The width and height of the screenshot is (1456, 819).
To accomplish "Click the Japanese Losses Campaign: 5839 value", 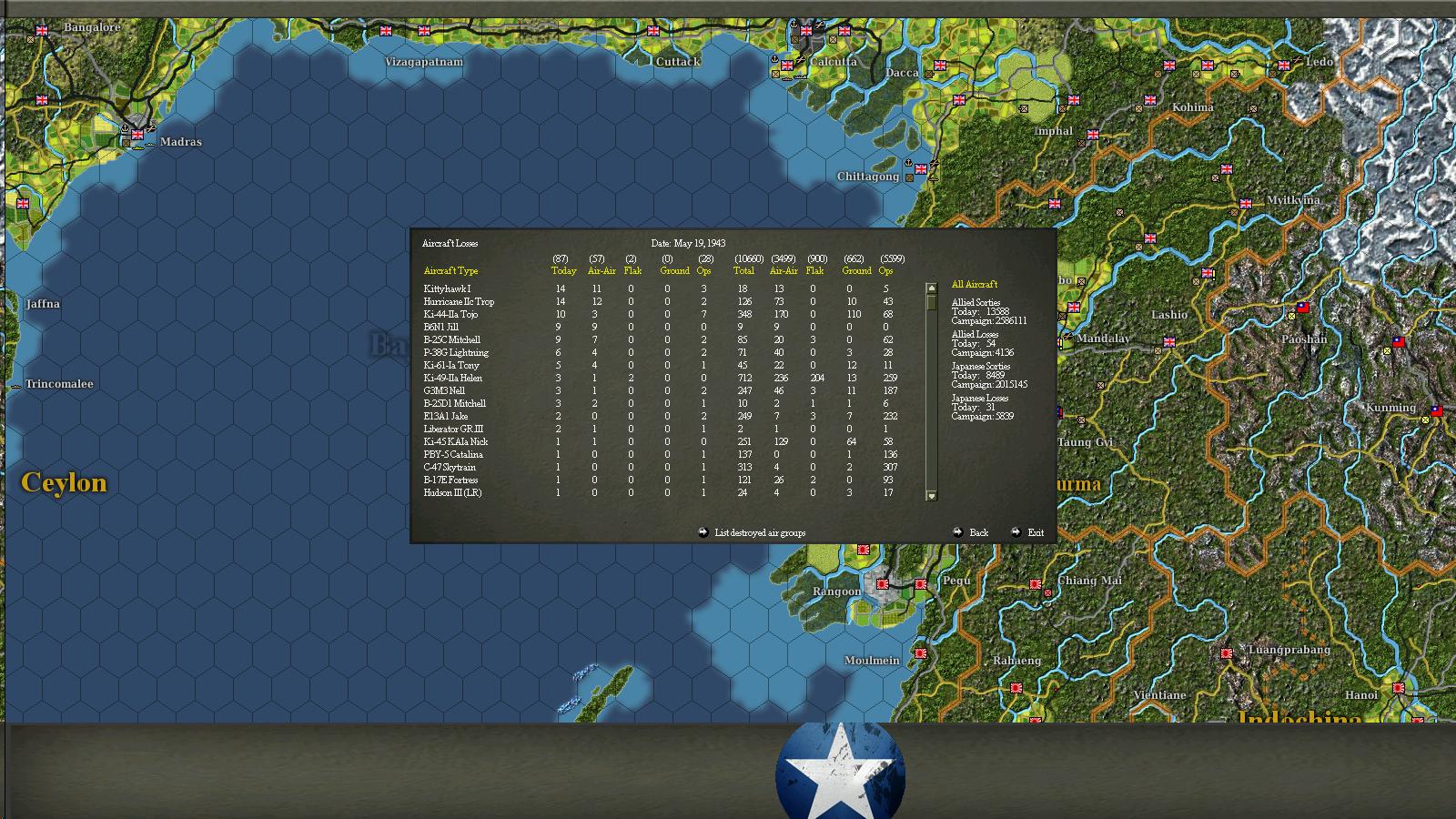I will coord(983,417).
